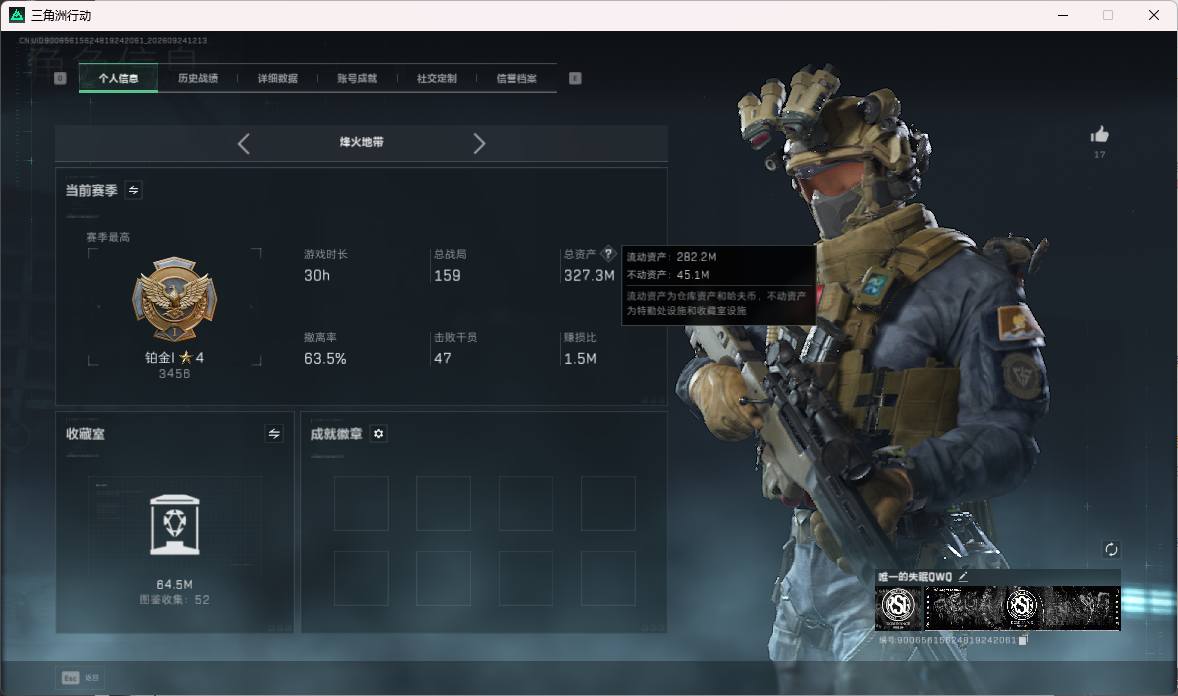Copy the player ID number icon
Image resolution: width=1178 pixels, height=696 pixels.
1022,640
